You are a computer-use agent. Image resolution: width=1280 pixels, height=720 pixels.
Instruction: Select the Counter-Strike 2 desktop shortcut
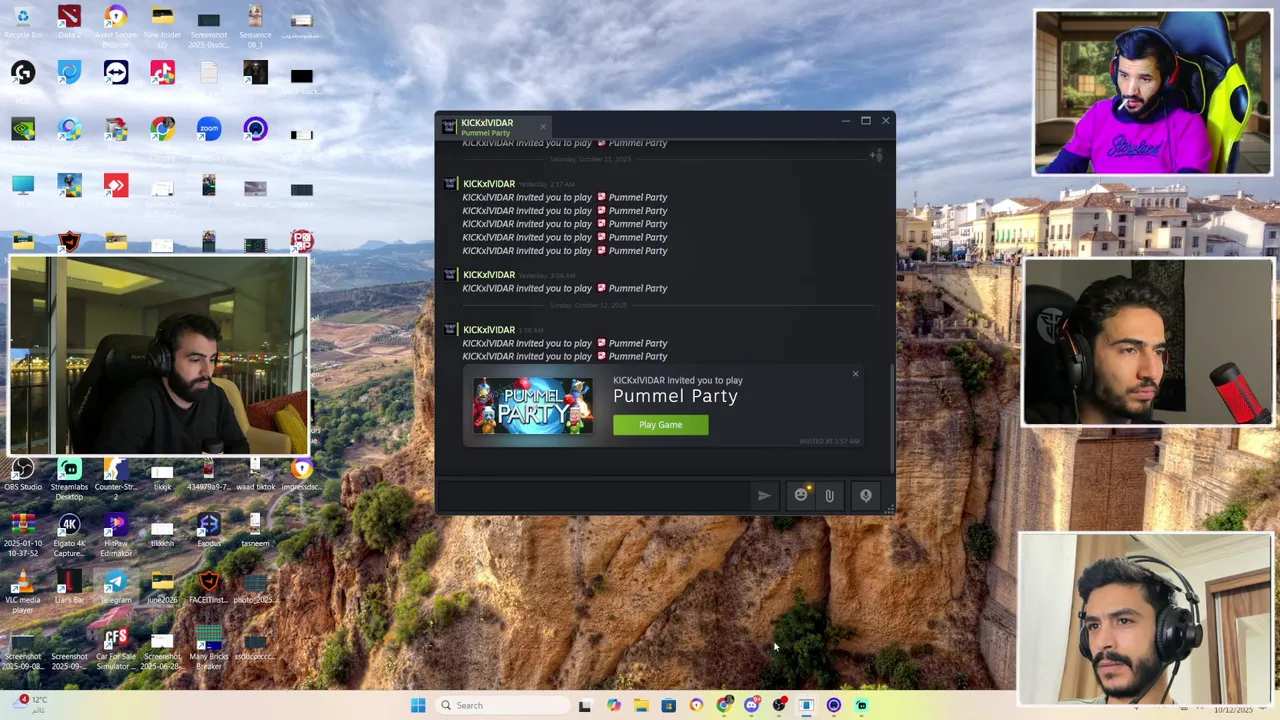116,478
